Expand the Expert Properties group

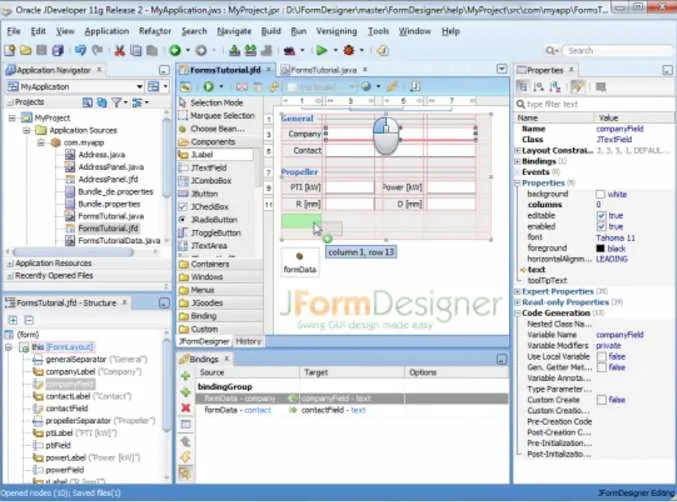pos(517,291)
